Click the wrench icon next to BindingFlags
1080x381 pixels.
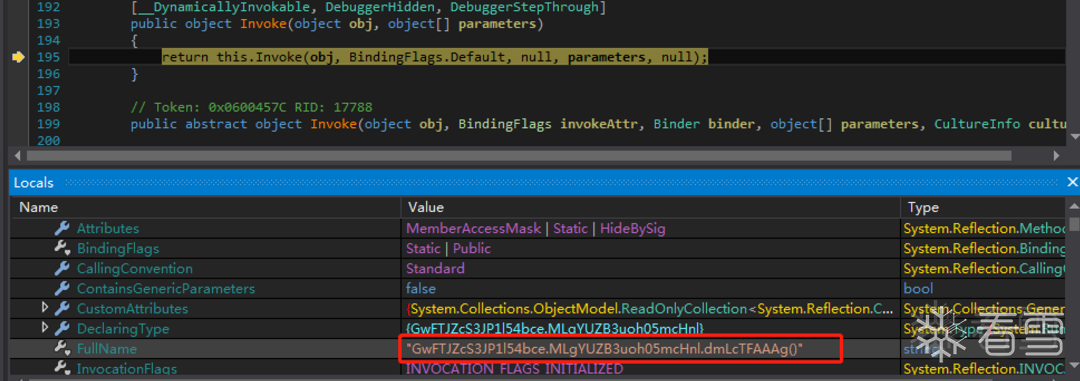[62, 249]
